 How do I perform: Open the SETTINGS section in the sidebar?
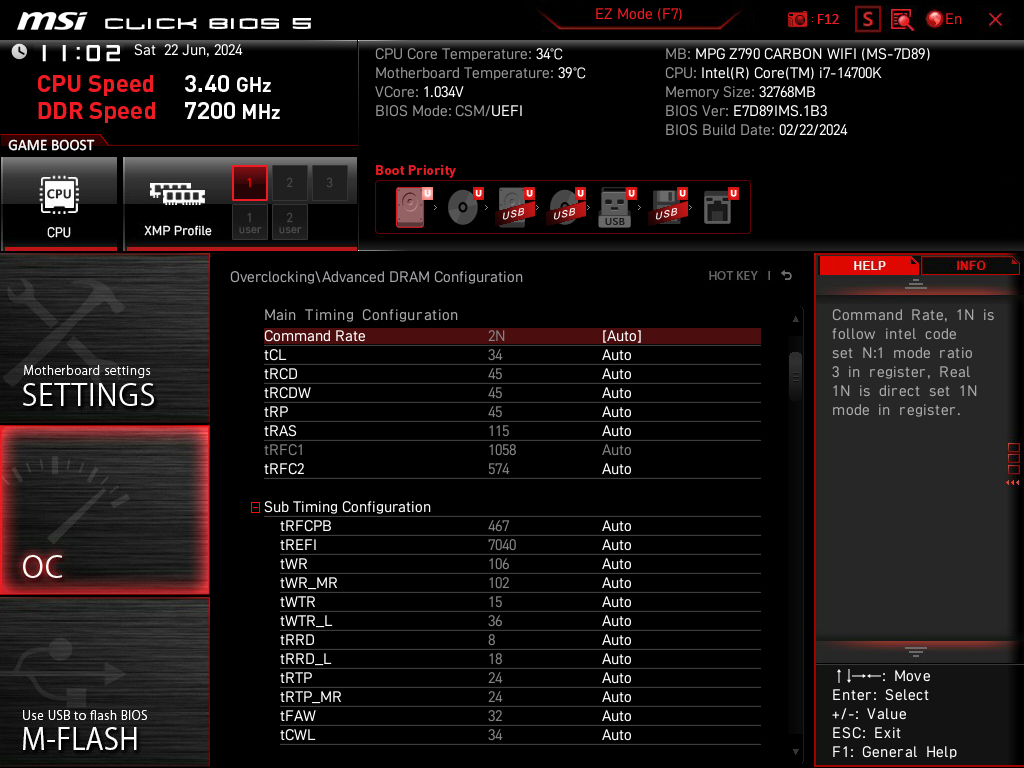pyautogui.click(x=104, y=340)
